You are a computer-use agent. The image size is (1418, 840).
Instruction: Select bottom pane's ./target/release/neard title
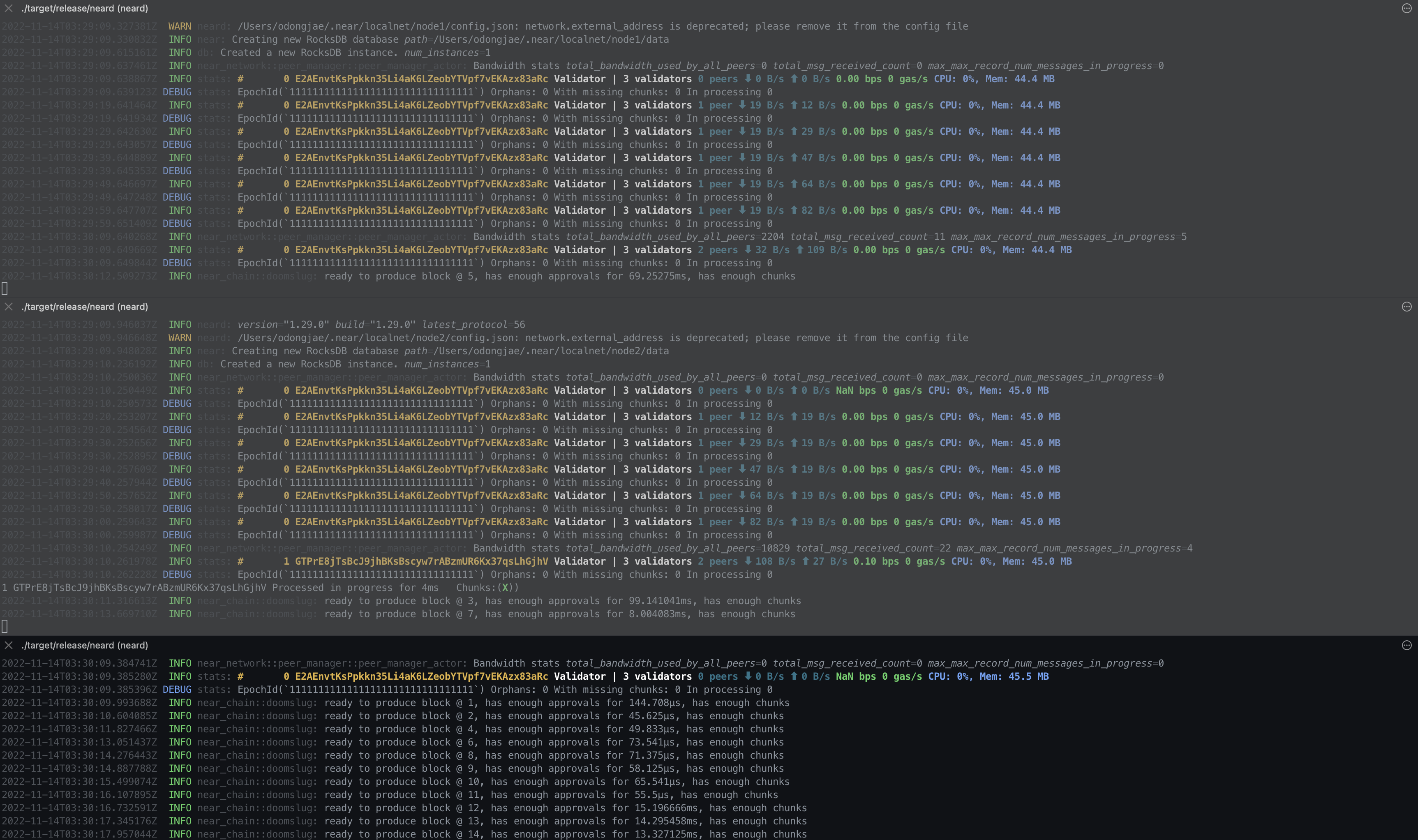click(x=85, y=645)
